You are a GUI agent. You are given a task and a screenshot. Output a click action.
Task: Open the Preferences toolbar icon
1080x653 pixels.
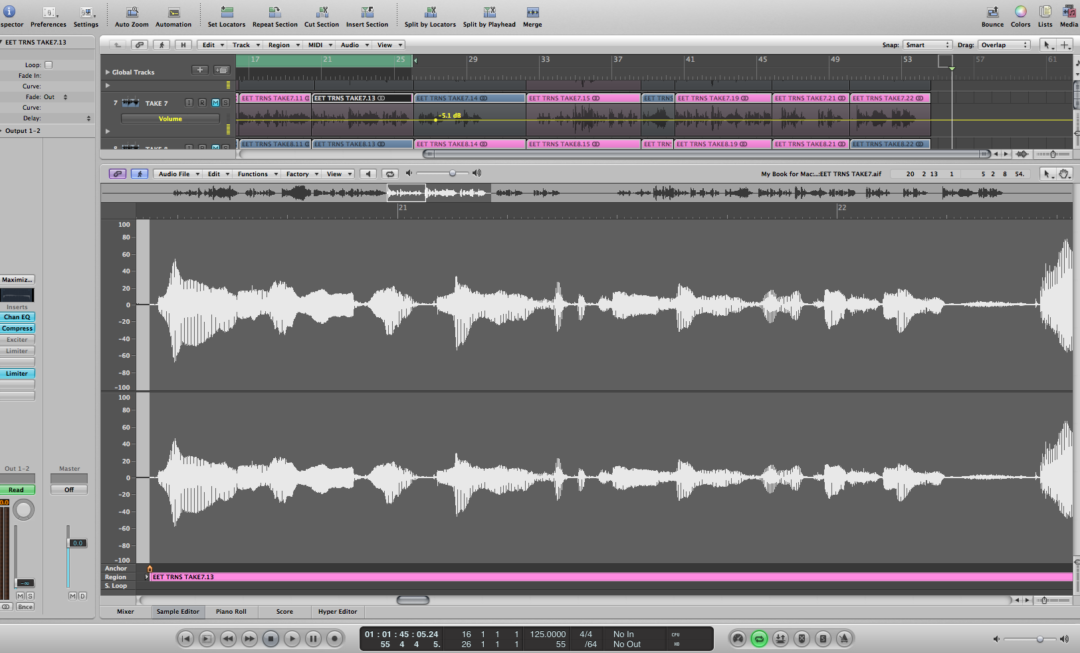(48, 12)
